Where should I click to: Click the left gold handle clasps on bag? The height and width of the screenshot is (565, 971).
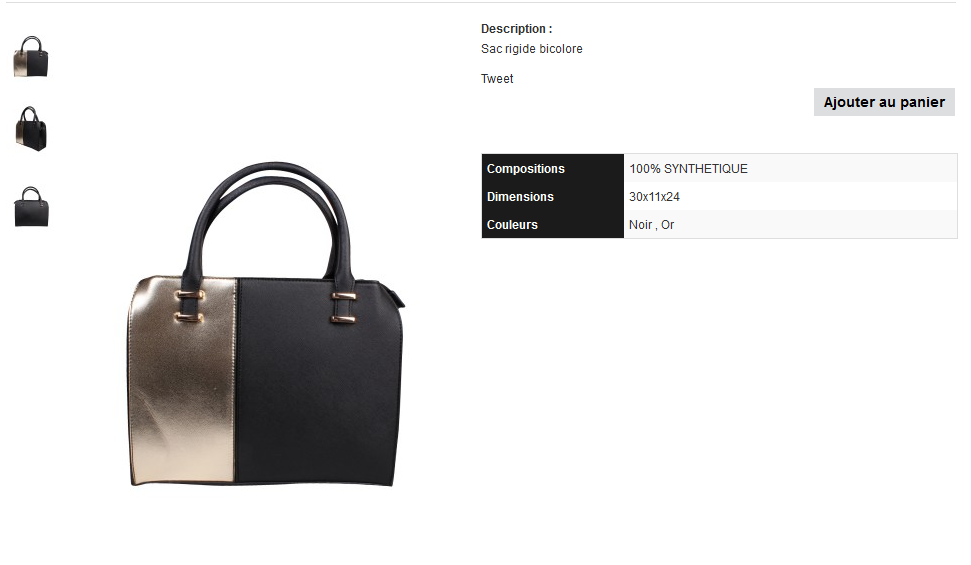(189, 307)
